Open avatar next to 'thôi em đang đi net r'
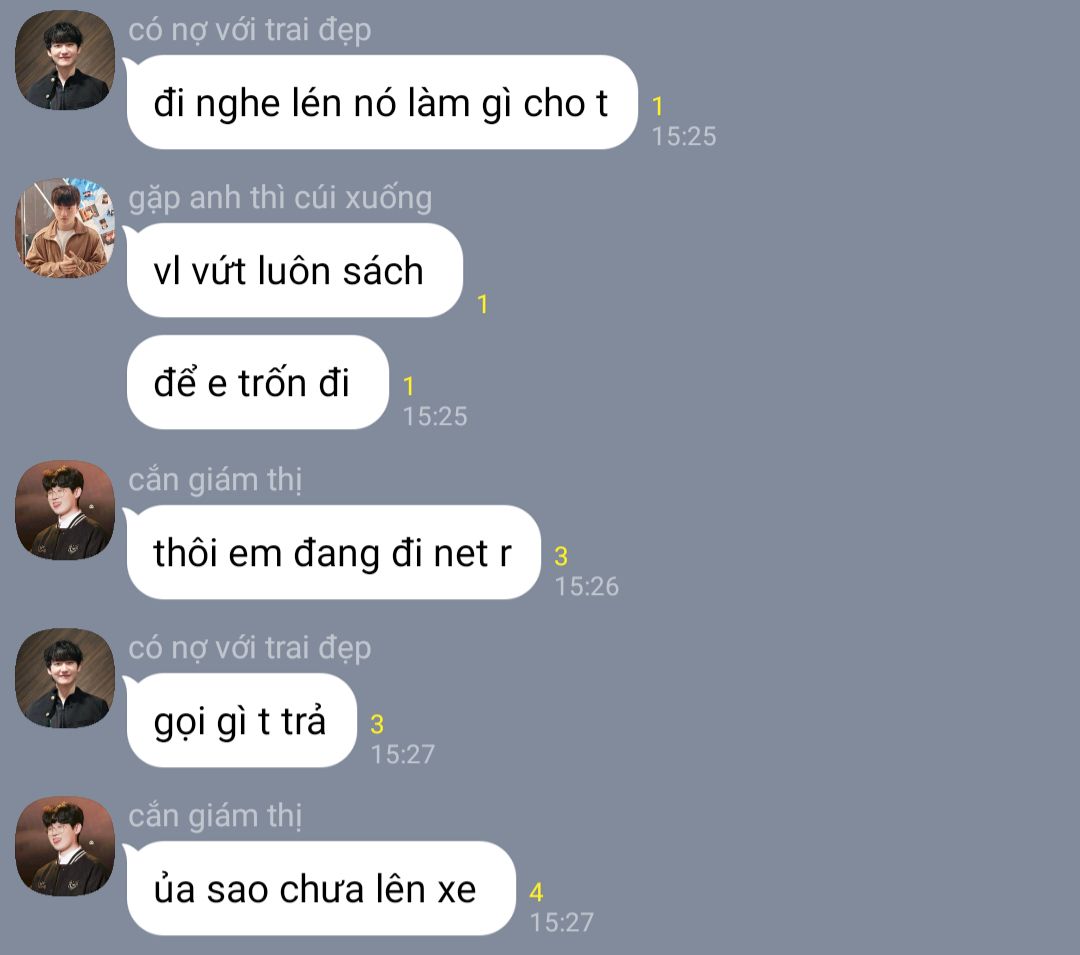The width and height of the screenshot is (1080, 955). pos(65,510)
